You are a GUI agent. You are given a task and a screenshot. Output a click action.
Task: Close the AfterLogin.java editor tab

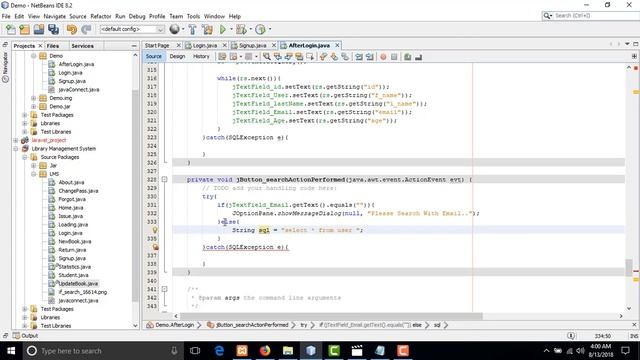337,45
